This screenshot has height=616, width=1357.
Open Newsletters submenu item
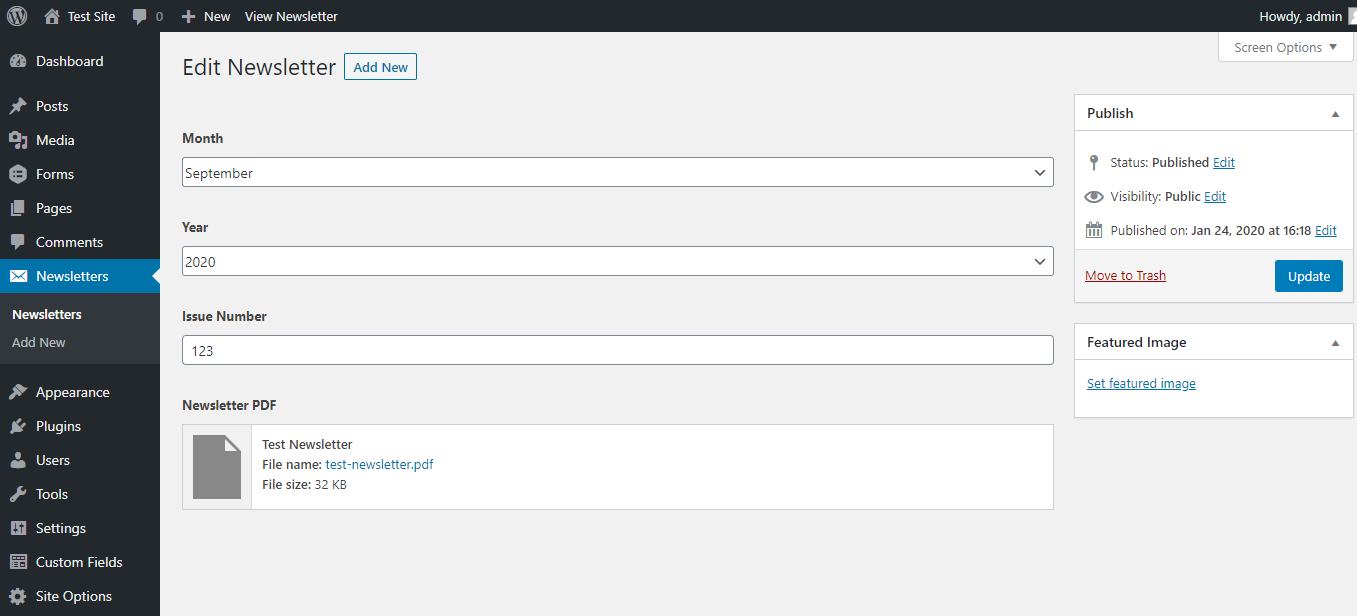pos(47,314)
